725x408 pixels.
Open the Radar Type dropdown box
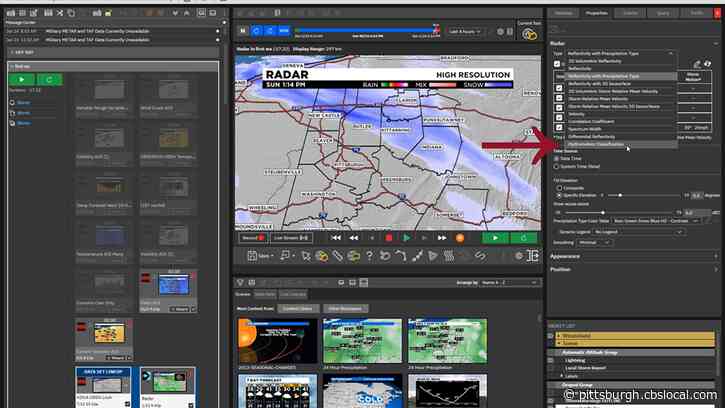coord(620,53)
